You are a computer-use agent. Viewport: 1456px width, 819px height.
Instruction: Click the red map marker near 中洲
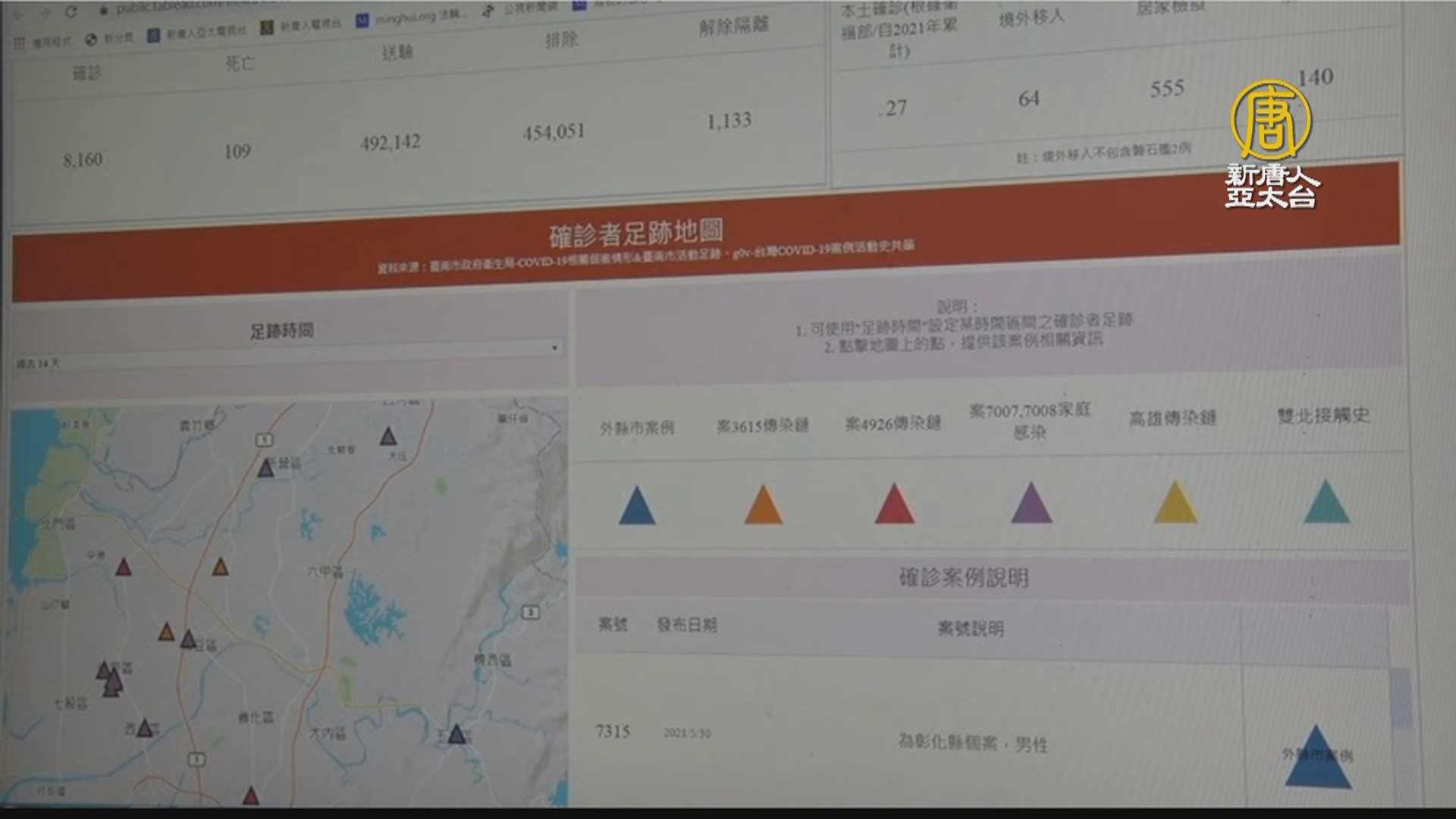[124, 567]
